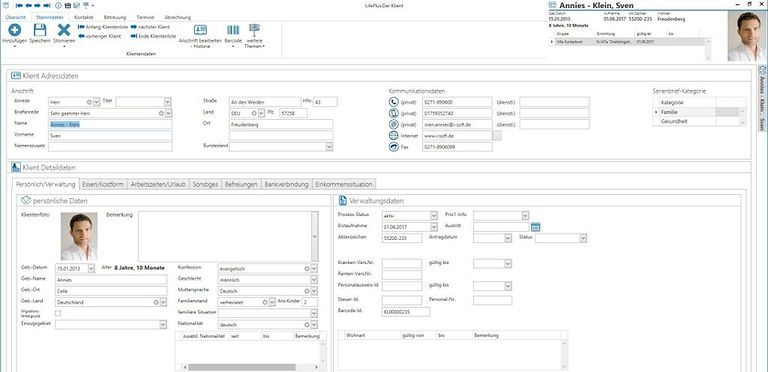Switch to the Kontakte ribbon tab
The image size is (768, 372).
coord(84,17)
